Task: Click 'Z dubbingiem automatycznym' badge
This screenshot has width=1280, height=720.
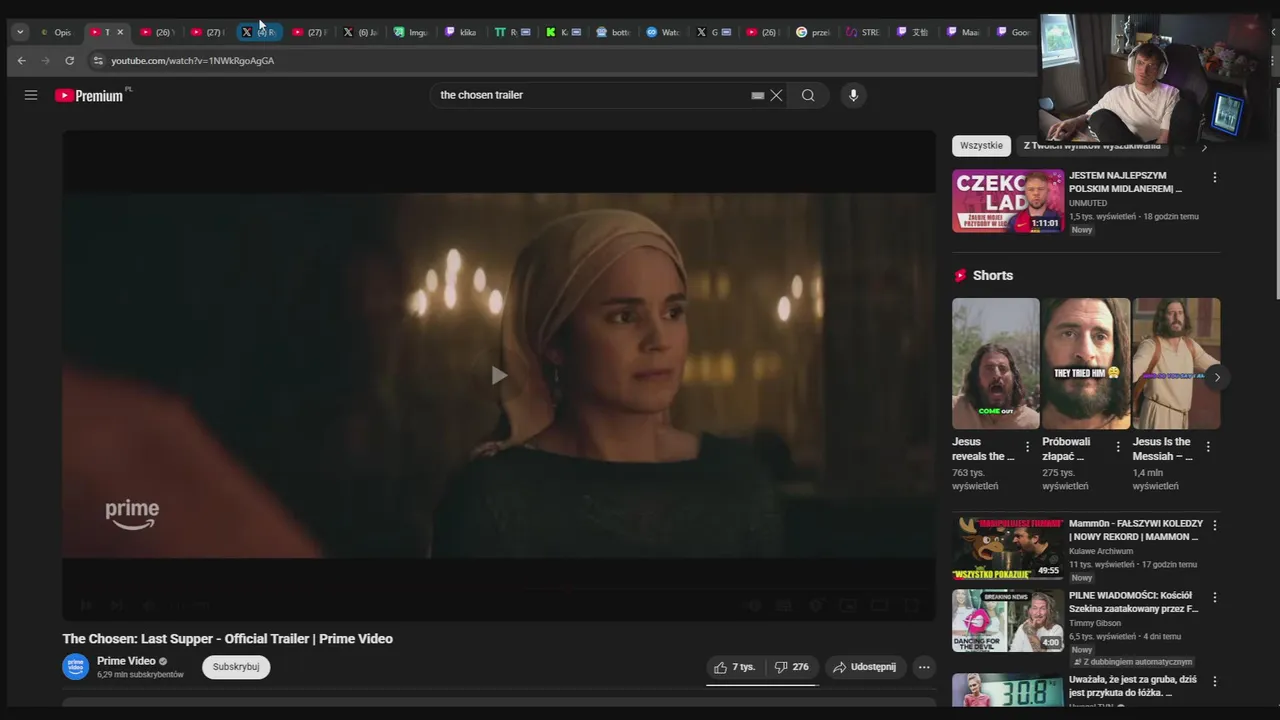Action: click(1133, 662)
